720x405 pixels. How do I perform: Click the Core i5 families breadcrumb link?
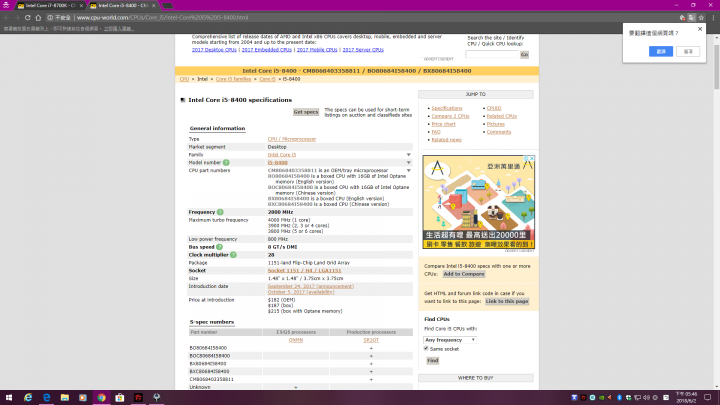[x=233, y=79]
